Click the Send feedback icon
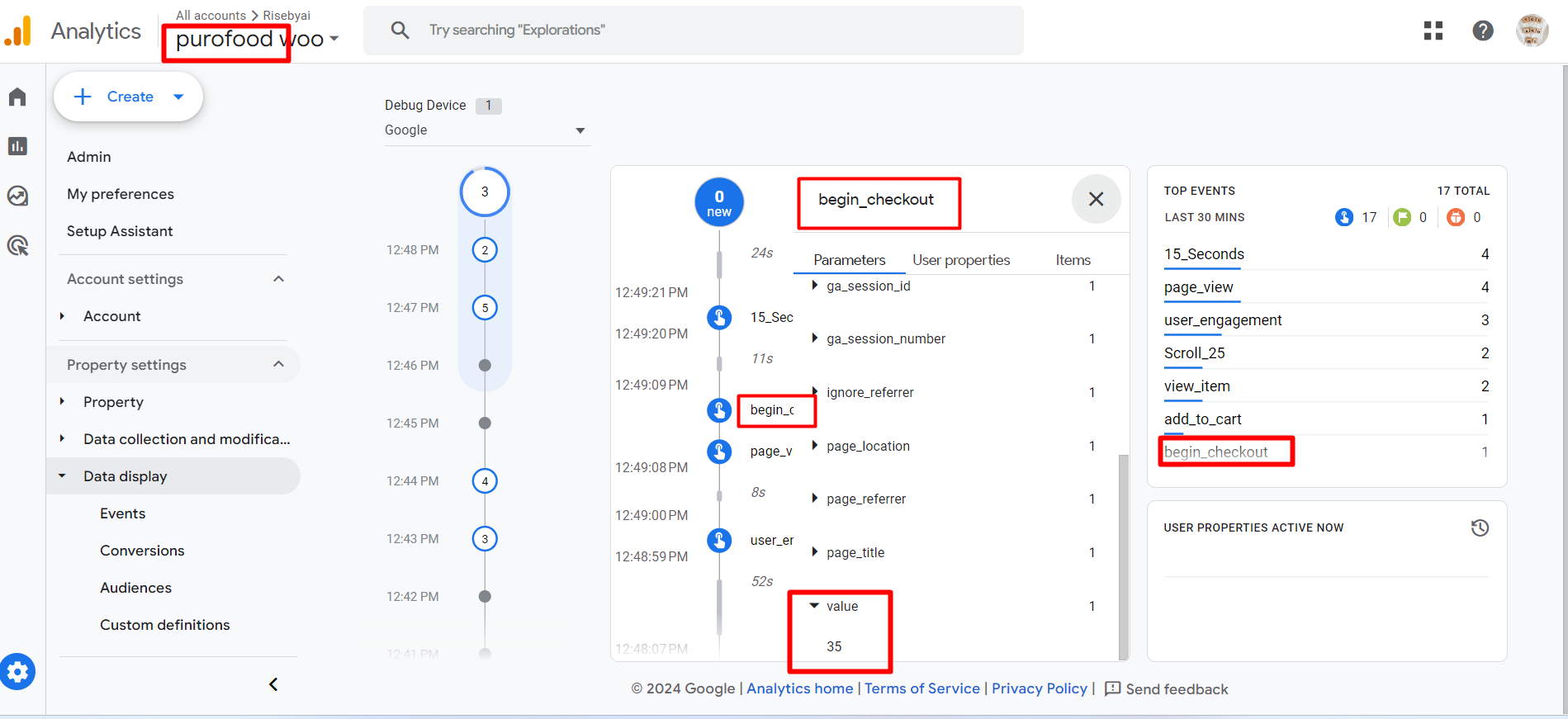The width and height of the screenshot is (1568, 719). tap(1112, 688)
